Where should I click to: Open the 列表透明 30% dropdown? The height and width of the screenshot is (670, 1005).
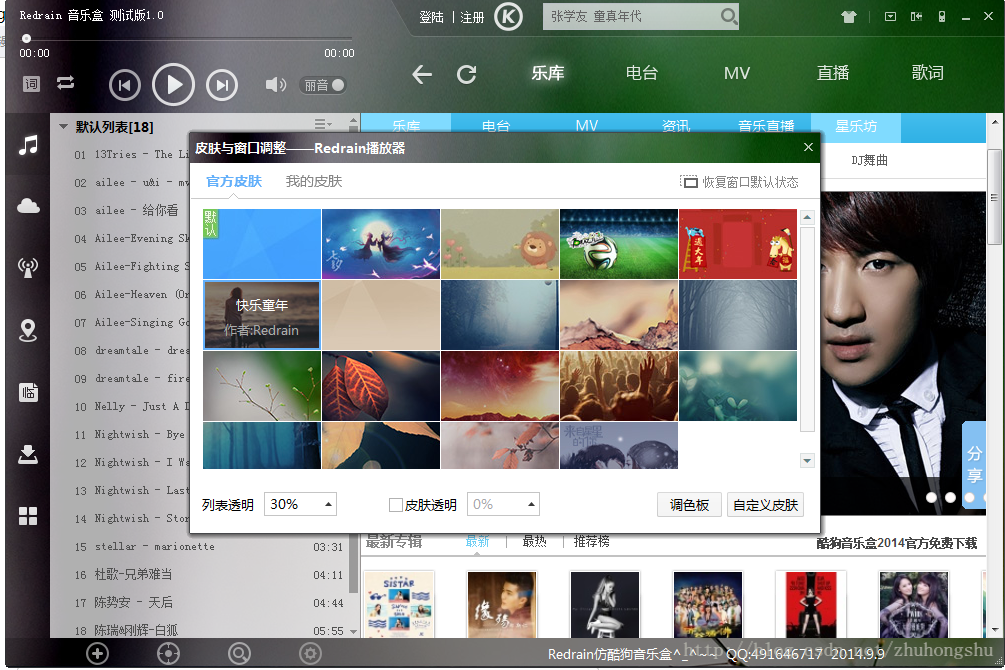click(301, 505)
